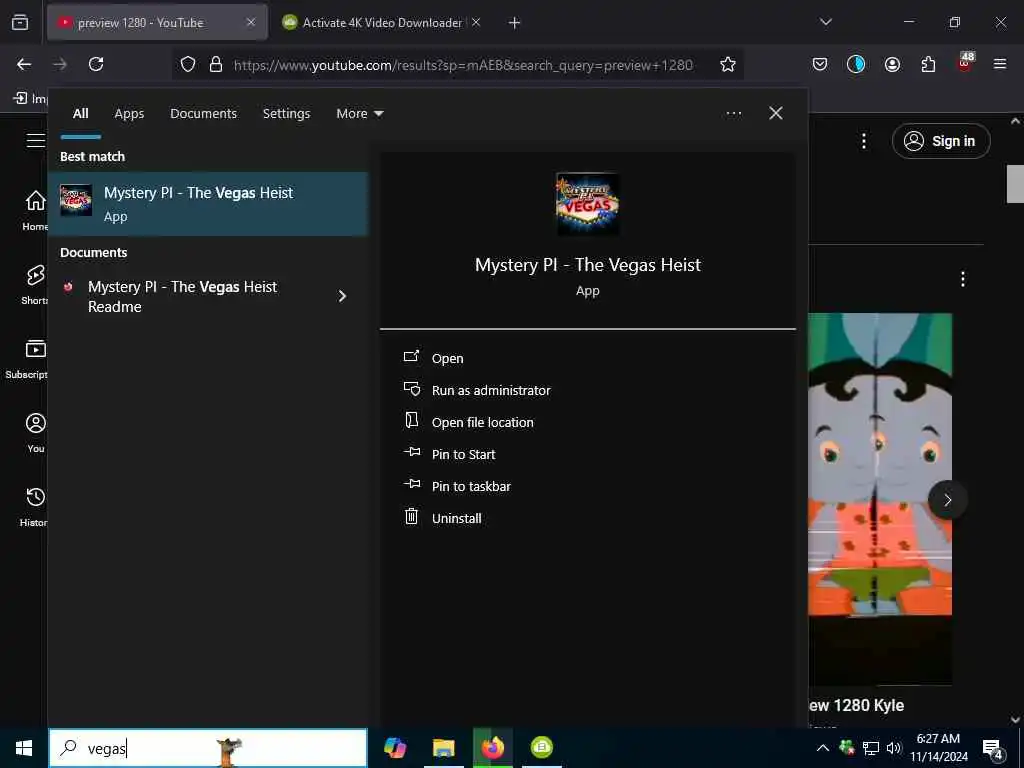
Task: Bookmark this page with the star
Action: coord(728,64)
